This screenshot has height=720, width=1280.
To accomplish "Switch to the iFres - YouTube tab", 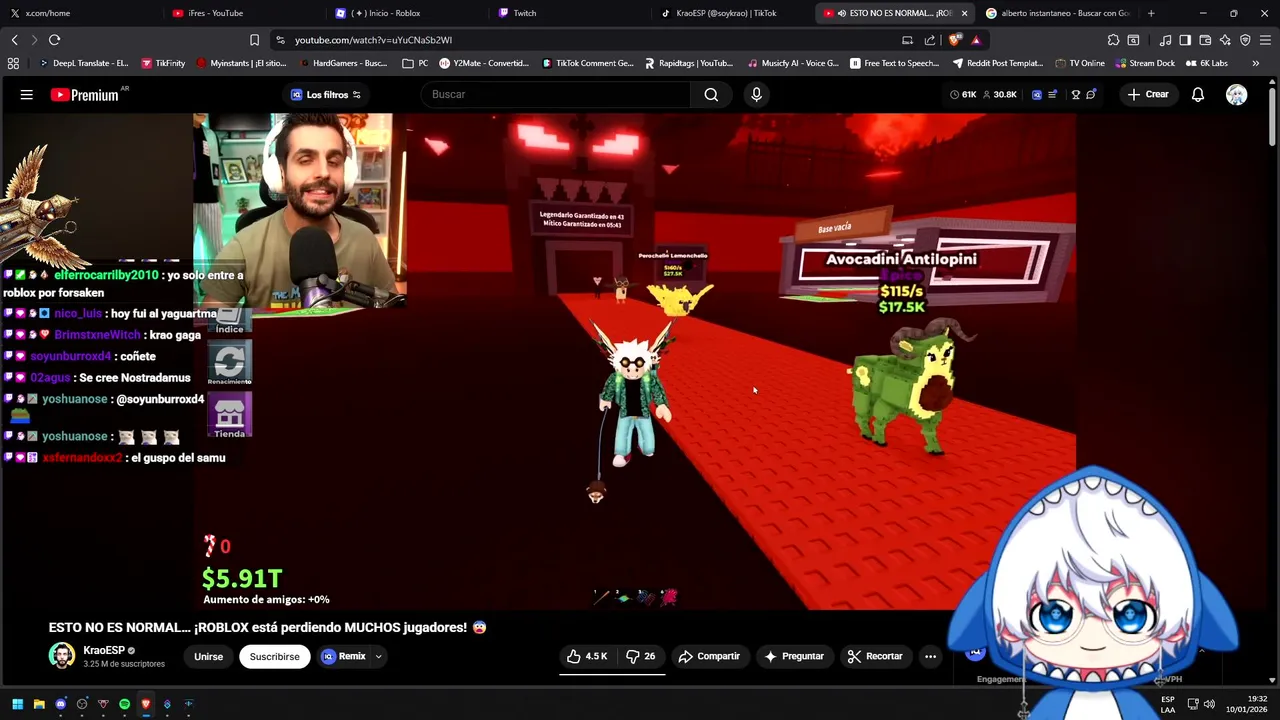I will pyautogui.click(x=245, y=13).
